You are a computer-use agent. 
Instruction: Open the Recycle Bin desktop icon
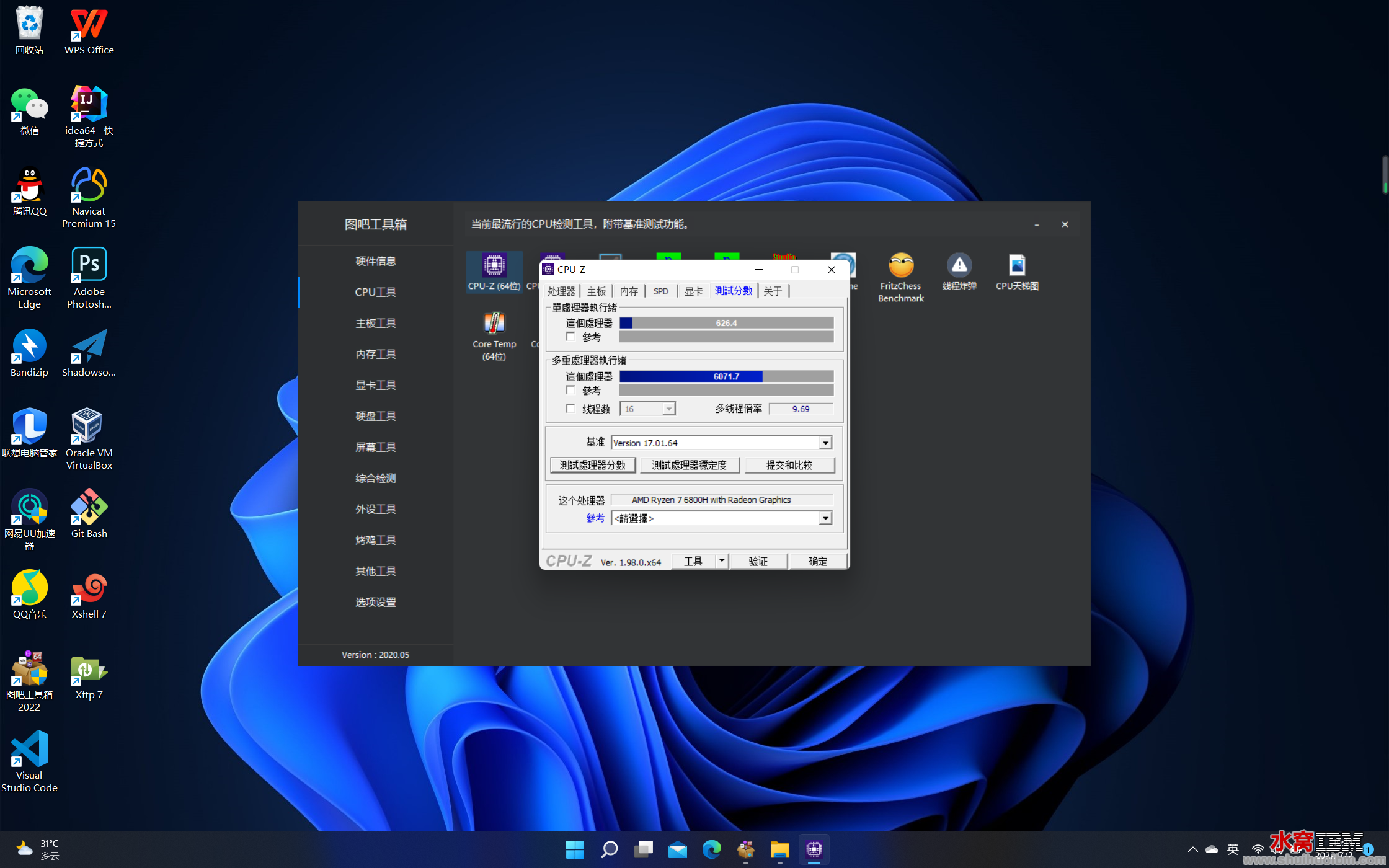click(29, 30)
